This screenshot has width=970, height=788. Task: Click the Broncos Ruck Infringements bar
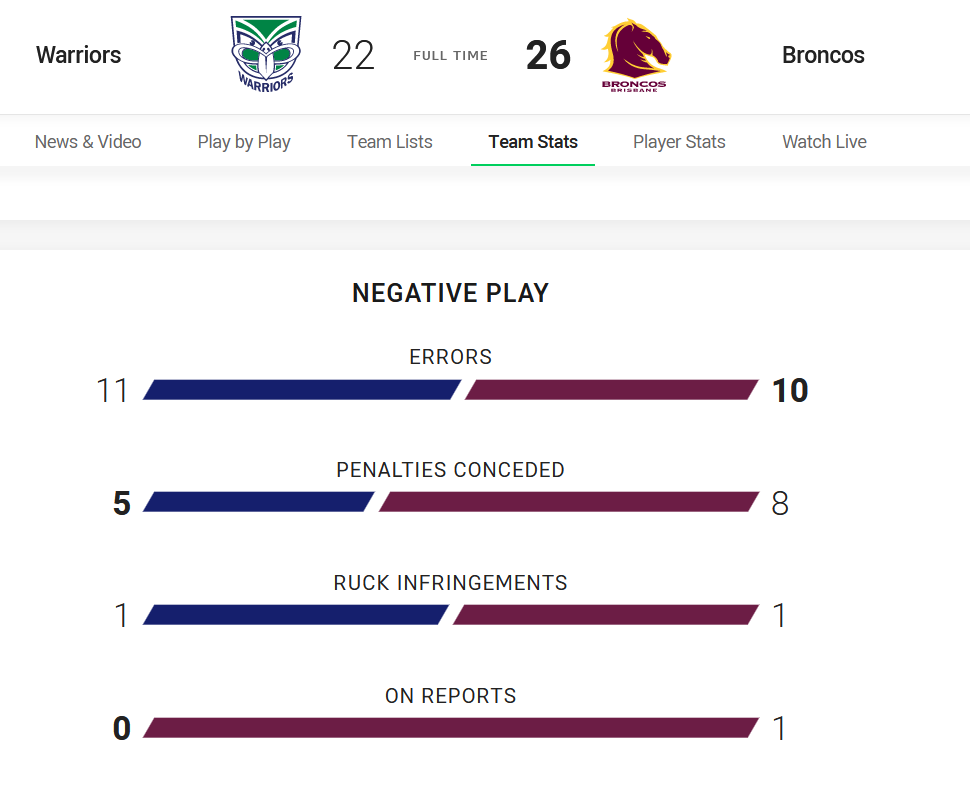point(606,615)
